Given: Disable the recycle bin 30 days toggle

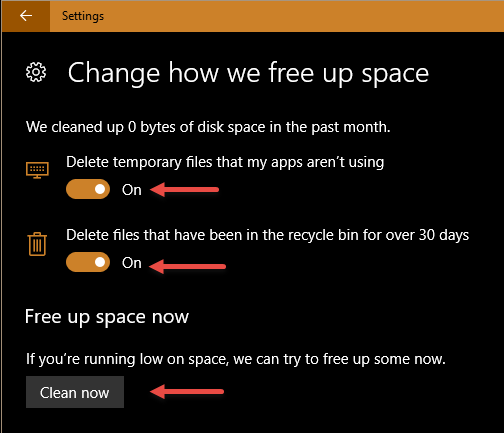Looking at the screenshot, I should 88,262.
